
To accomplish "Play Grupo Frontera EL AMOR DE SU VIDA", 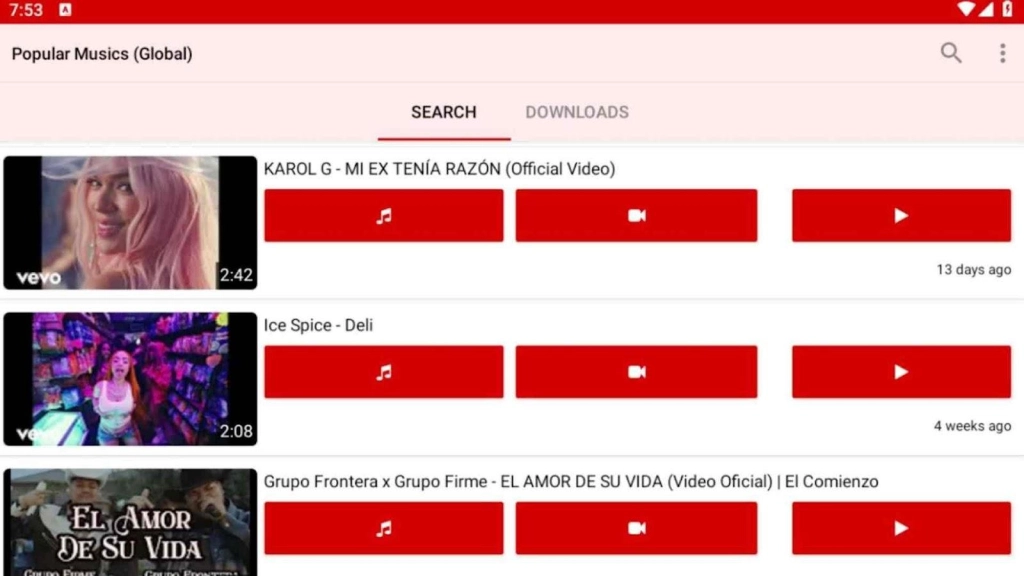I will pos(901,528).
